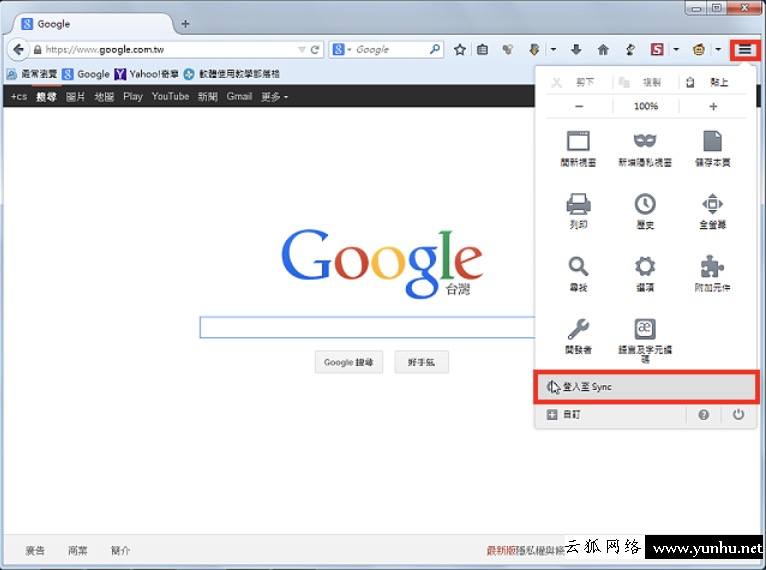This screenshot has height=570, width=766.
Task: Click the back navigation arrow
Action: [18, 49]
